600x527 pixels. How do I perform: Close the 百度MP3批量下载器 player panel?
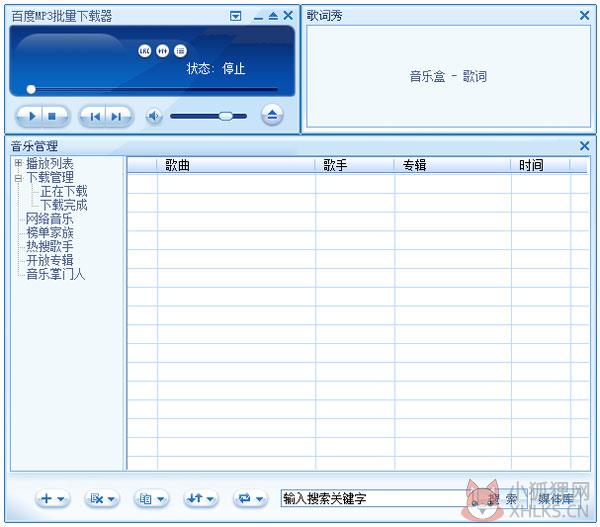point(288,16)
